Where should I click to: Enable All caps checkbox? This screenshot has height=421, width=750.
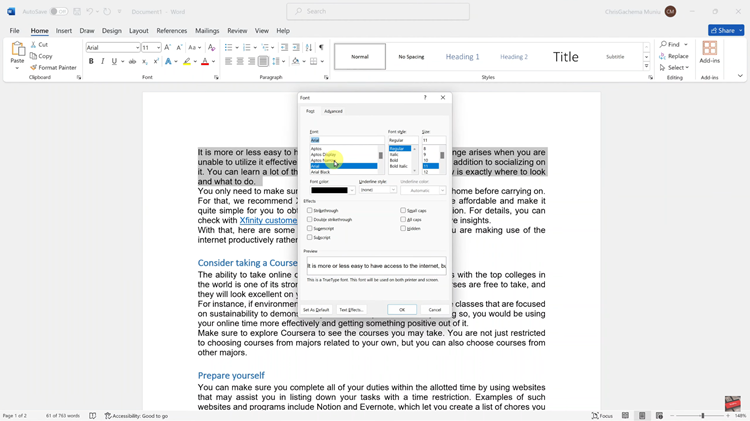tap(403, 220)
